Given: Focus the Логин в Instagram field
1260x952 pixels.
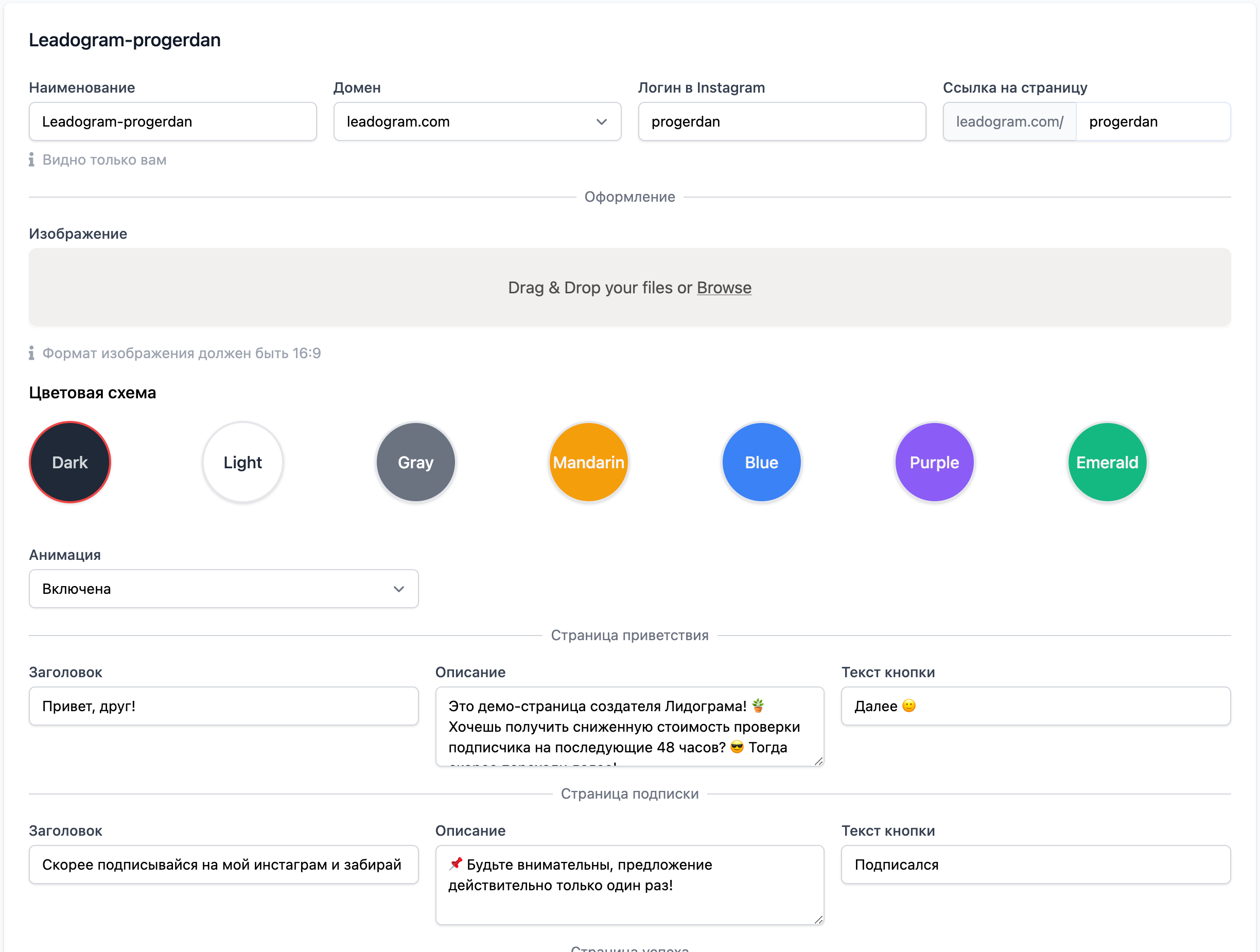Looking at the screenshot, I should [x=781, y=122].
